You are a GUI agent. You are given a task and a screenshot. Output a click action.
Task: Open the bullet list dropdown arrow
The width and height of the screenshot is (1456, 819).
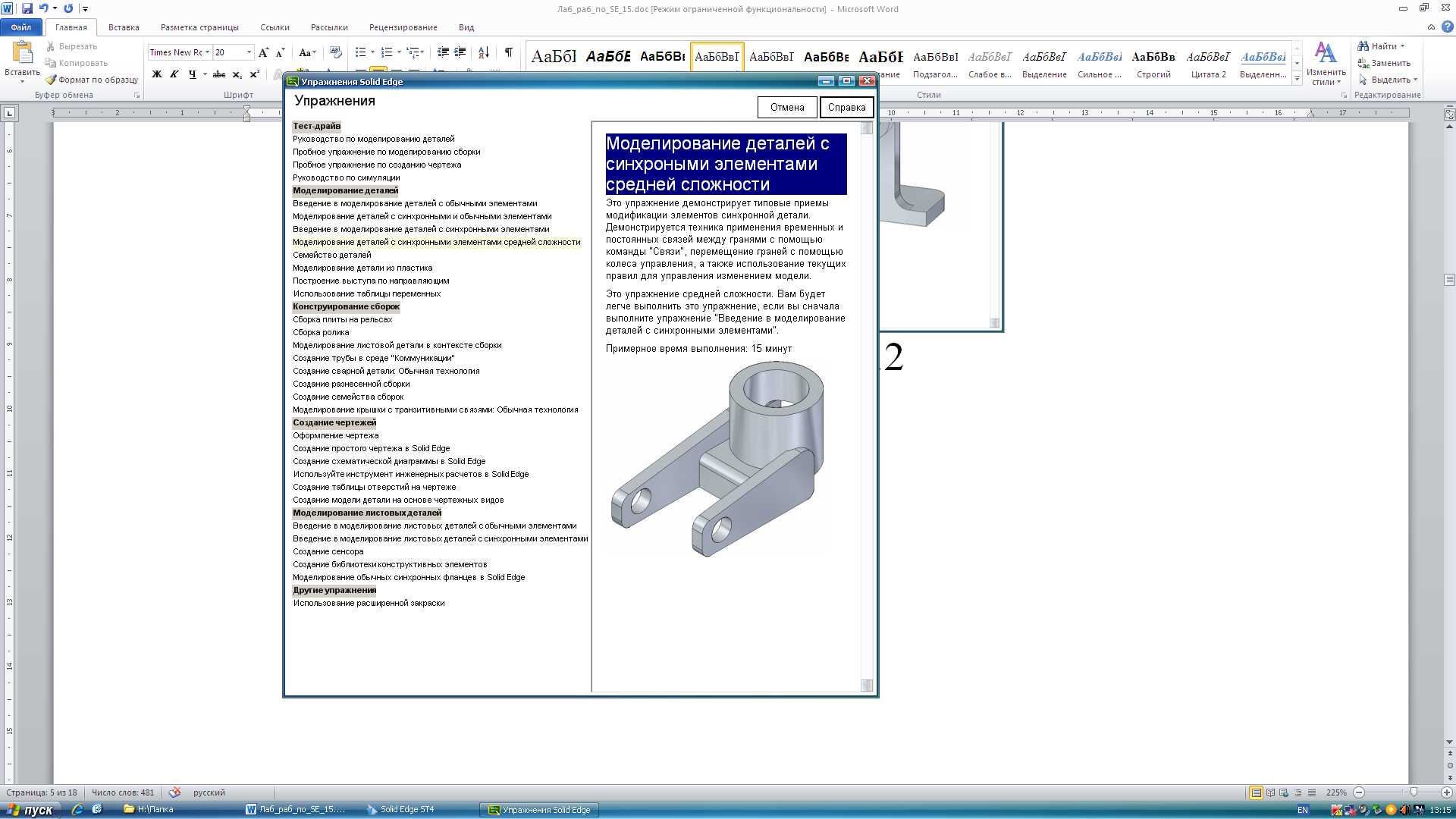pyautogui.click(x=372, y=52)
